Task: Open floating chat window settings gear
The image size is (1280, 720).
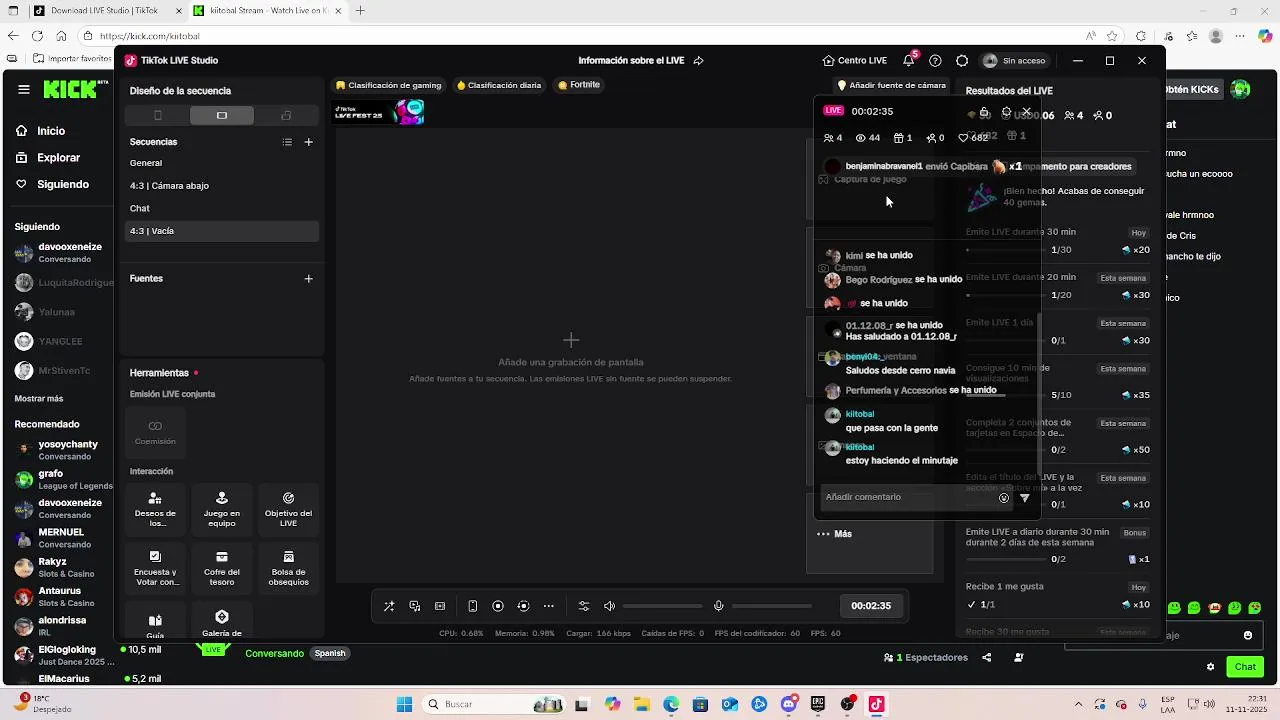Action: coord(1006,111)
